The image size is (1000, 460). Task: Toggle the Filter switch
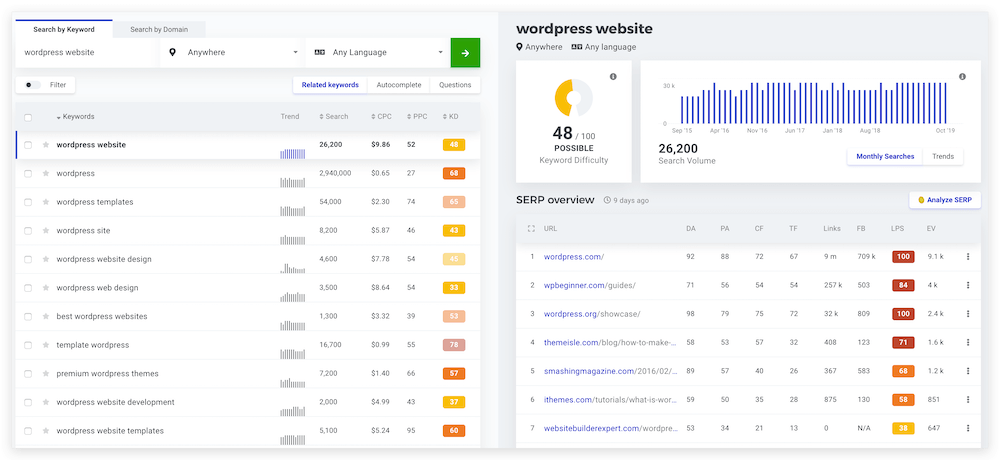tap(33, 85)
